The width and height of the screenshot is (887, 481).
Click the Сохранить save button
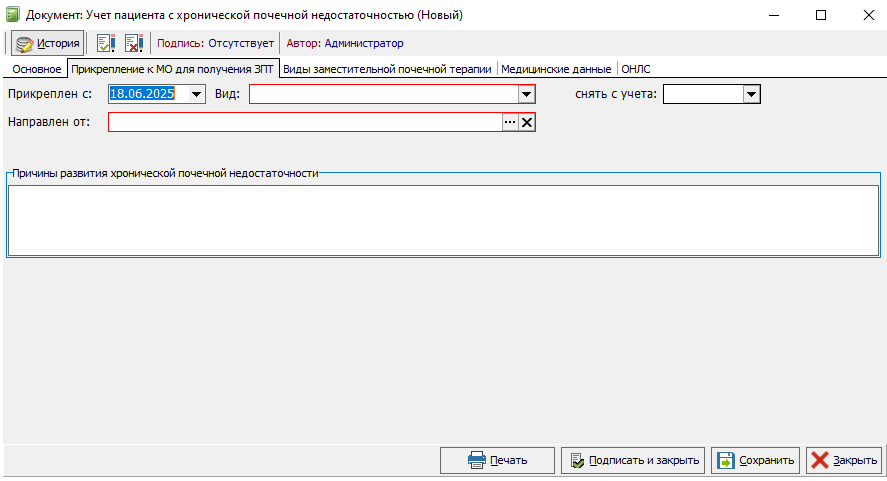(755, 461)
